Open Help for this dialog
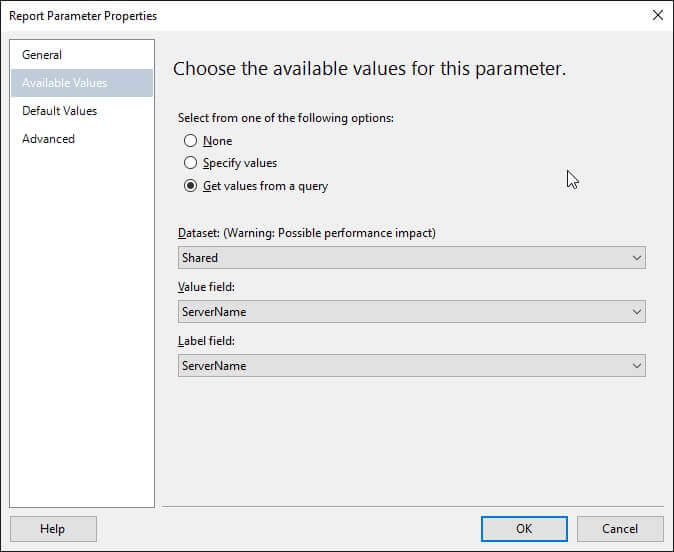Viewport: 674px width, 552px height. tap(53, 529)
